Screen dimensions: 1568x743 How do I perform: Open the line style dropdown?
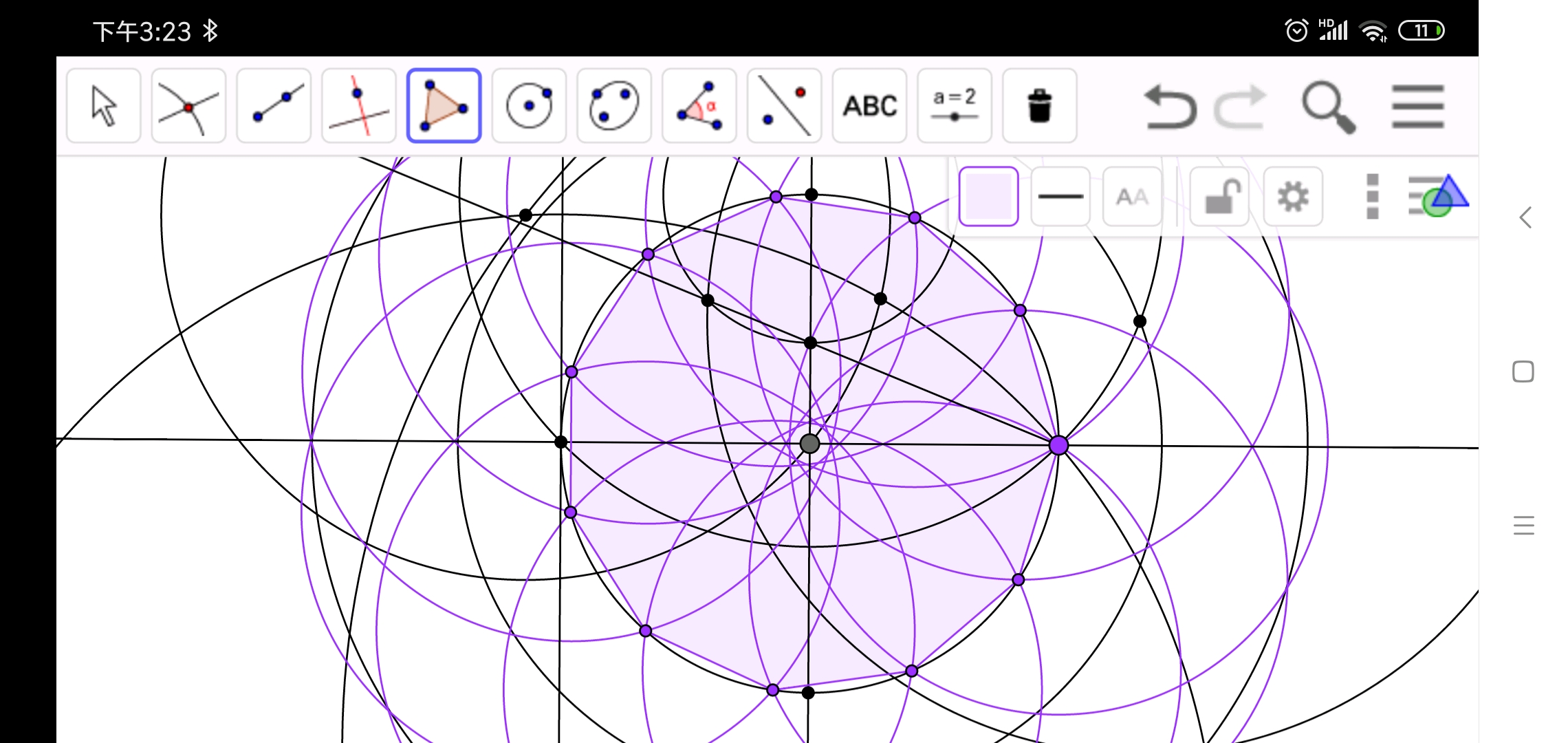(x=1060, y=197)
